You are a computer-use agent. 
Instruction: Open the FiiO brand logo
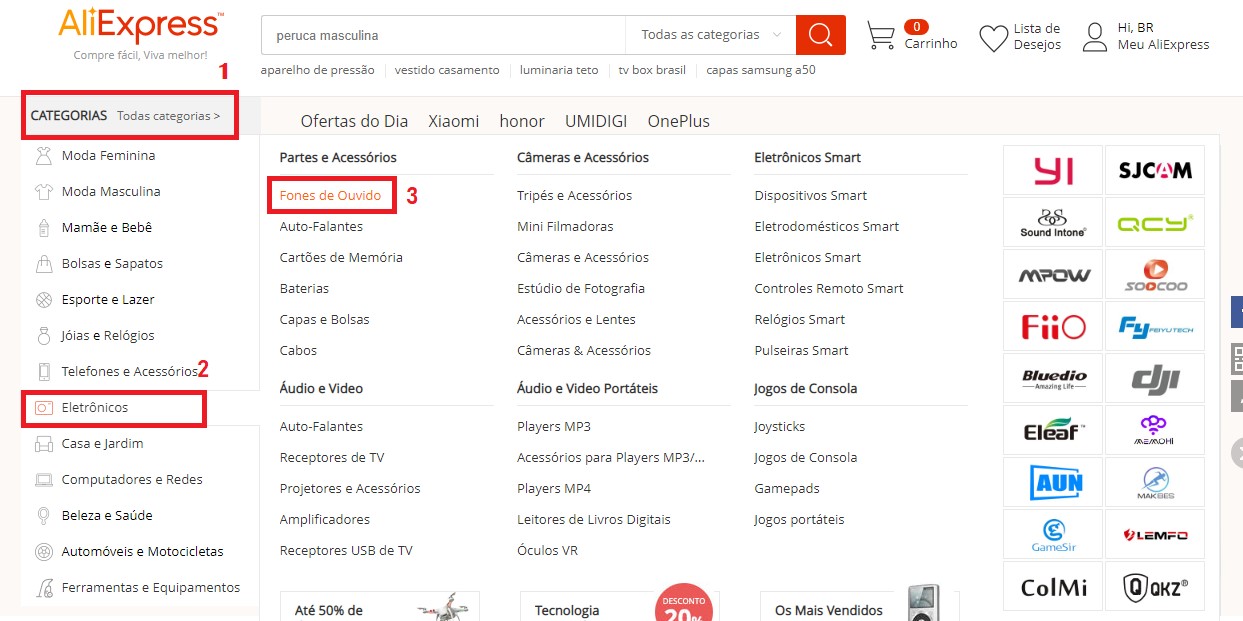tap(1053, 326)
